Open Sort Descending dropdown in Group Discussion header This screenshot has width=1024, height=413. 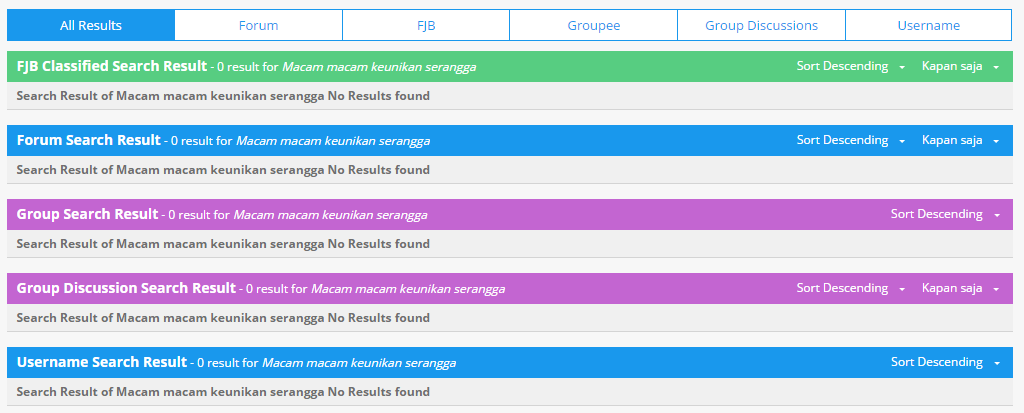850,288
